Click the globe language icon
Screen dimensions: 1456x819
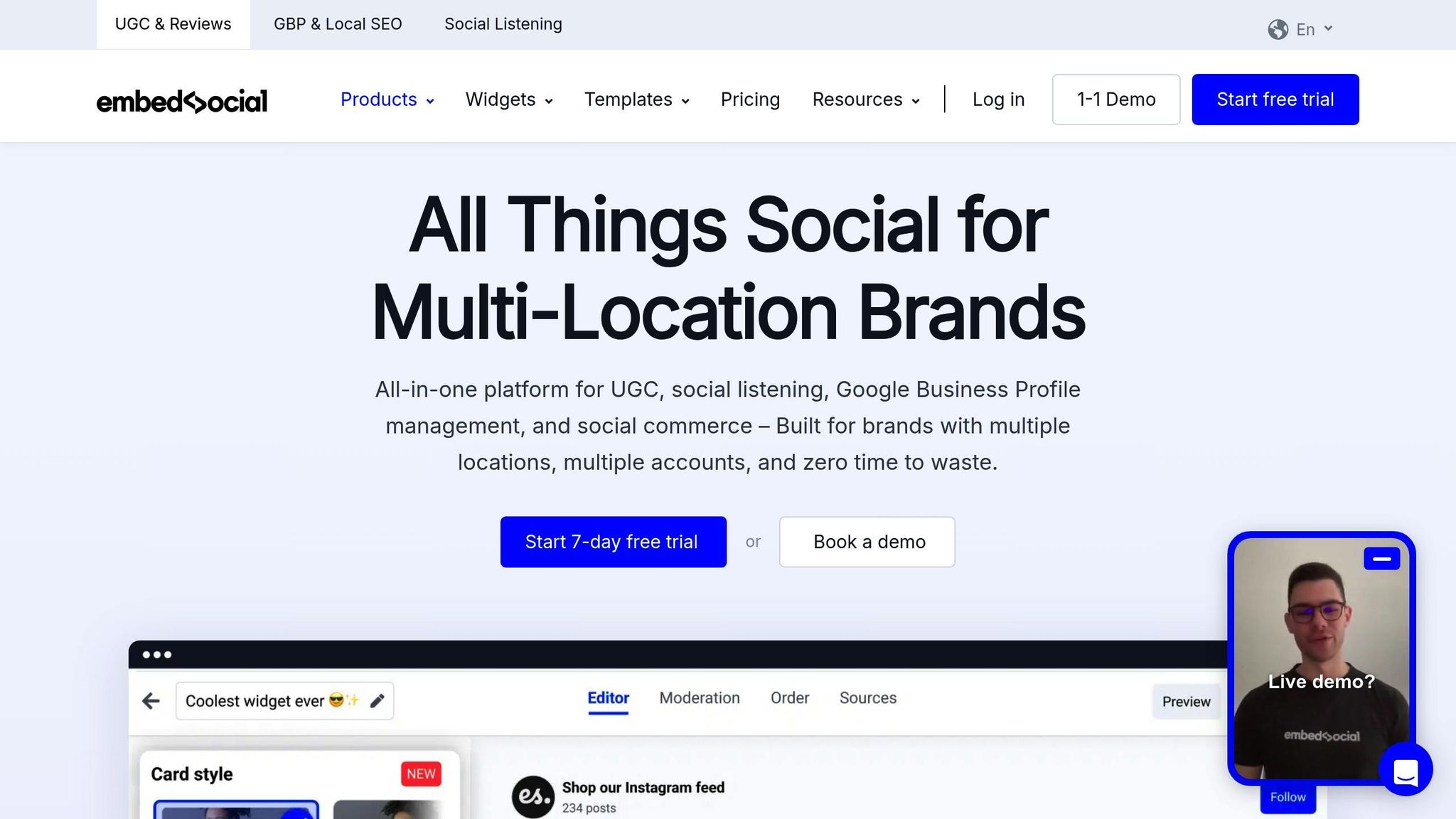(1278, 29)
